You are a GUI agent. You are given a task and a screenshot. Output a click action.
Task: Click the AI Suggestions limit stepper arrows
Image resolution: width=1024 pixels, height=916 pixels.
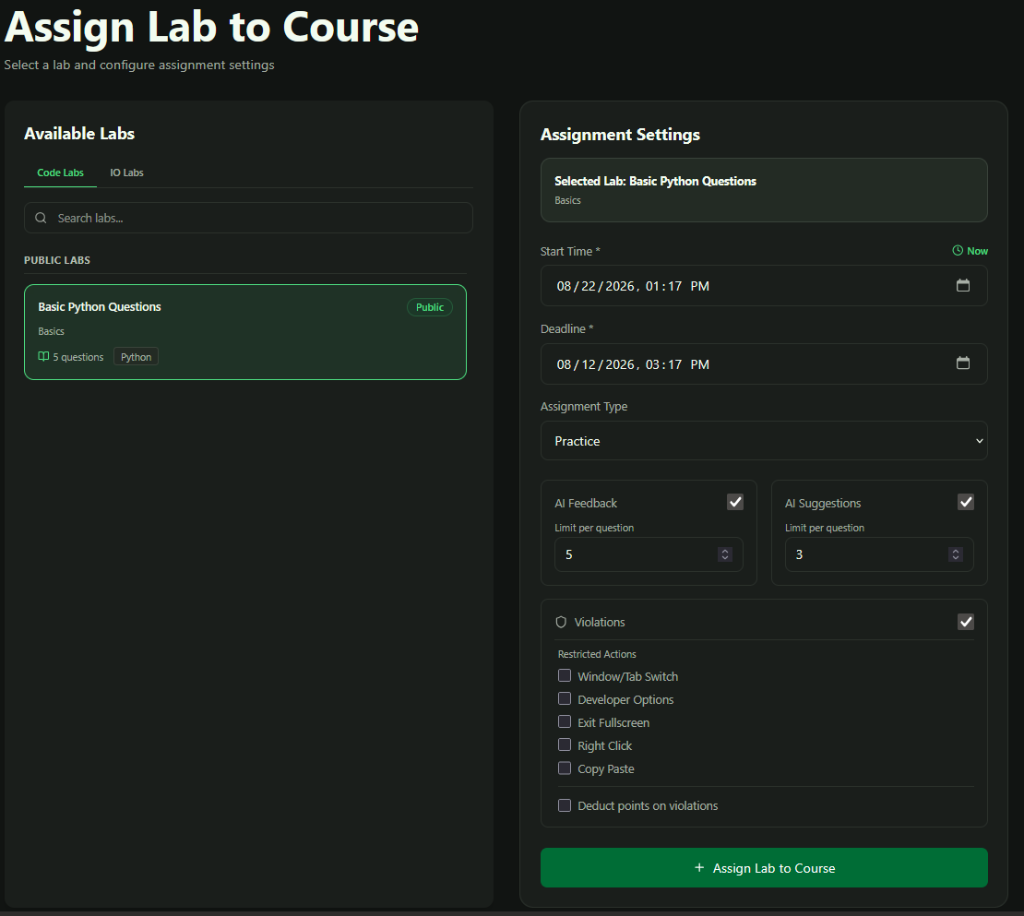coord(955,555)
